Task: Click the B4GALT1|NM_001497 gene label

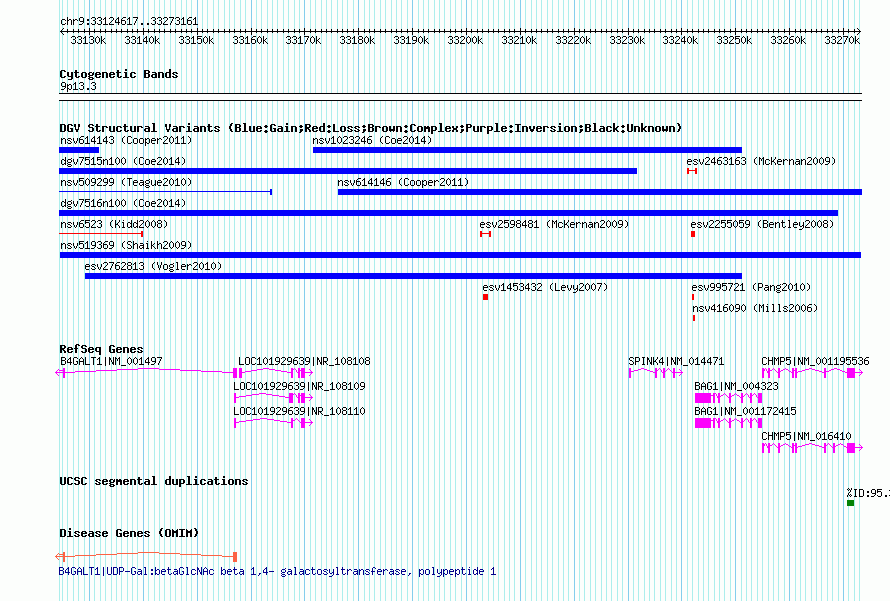Action: click(111, 361)
